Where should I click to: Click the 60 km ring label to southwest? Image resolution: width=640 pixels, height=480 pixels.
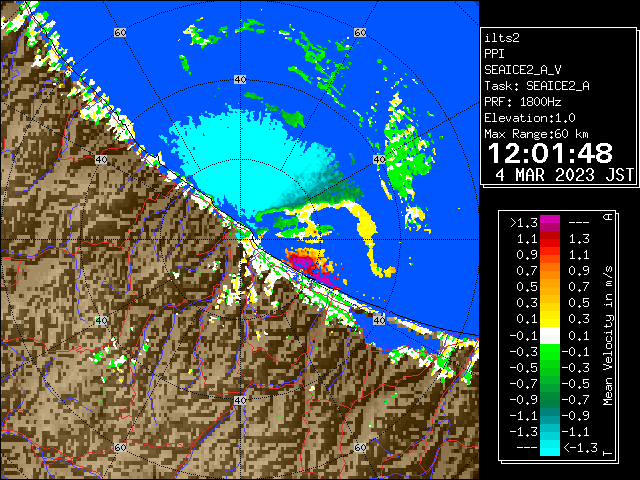click(120, 447)
